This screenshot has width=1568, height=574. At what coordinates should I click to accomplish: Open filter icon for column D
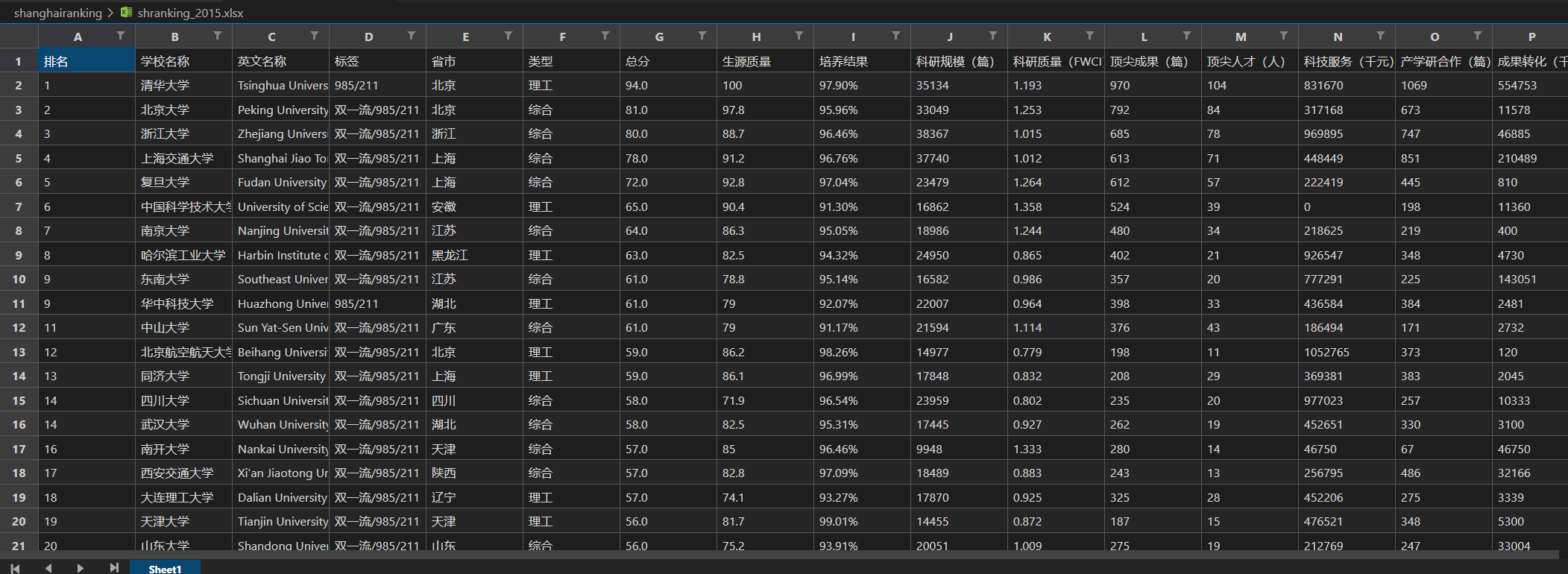(x=412, y=36)
